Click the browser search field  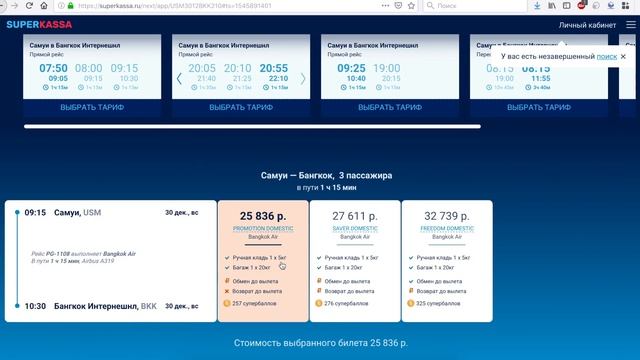point(475,6)
